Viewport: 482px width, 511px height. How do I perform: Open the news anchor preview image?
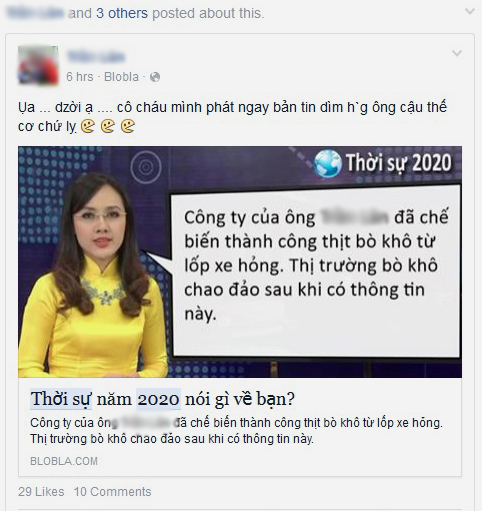240,262
